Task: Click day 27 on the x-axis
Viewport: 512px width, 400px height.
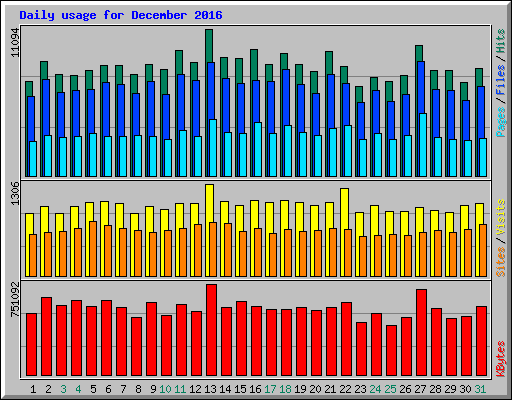Action: 420,389
